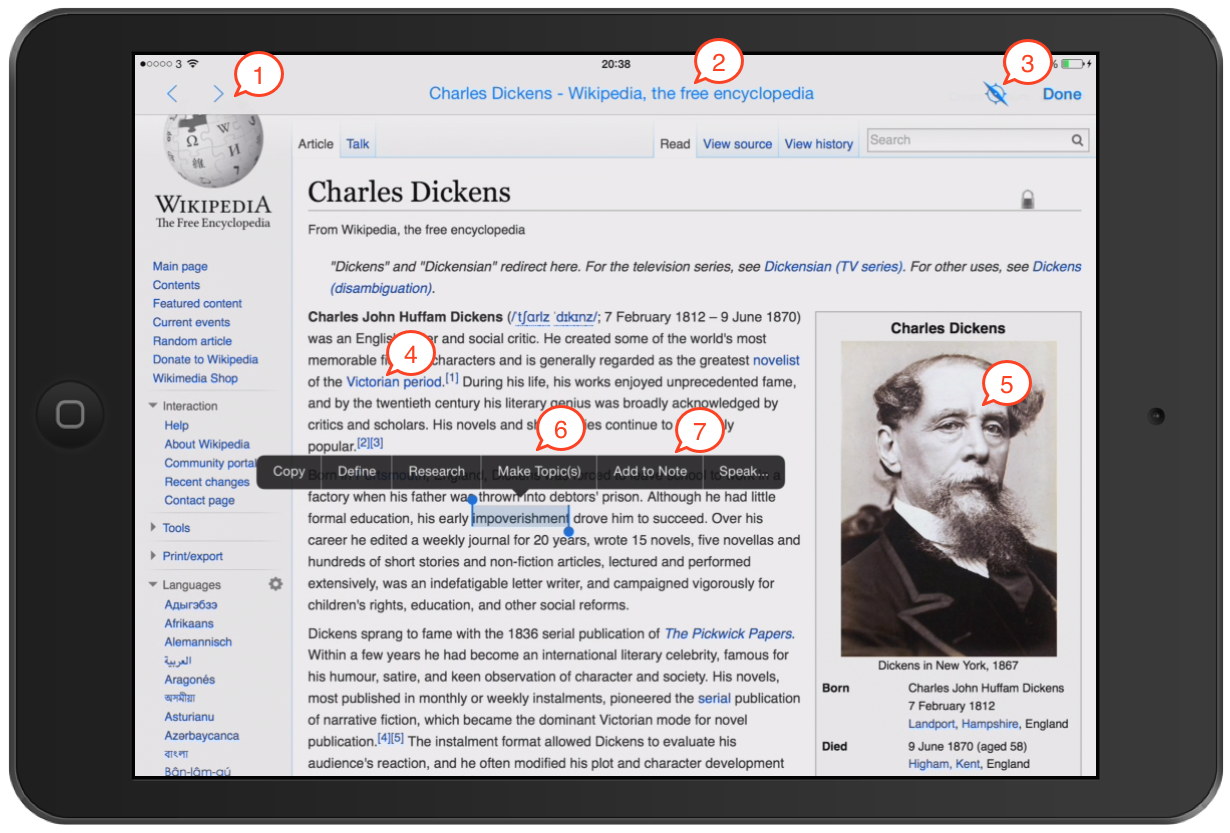The width and height of the screenshot is (1230, 833).
Task: Switch to the Article tab
Action: 316,144
